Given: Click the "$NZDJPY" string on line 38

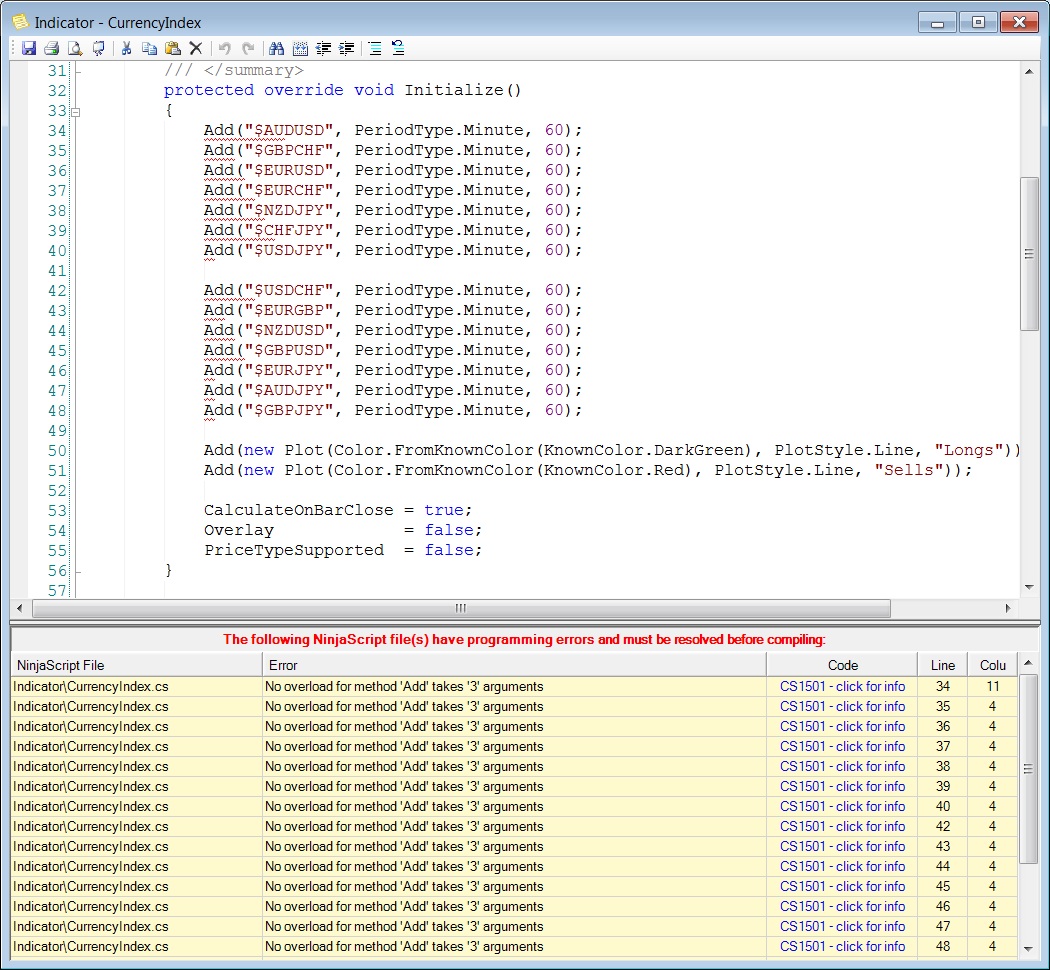Looking at the screenshot, I should click(x=289, y=210).
